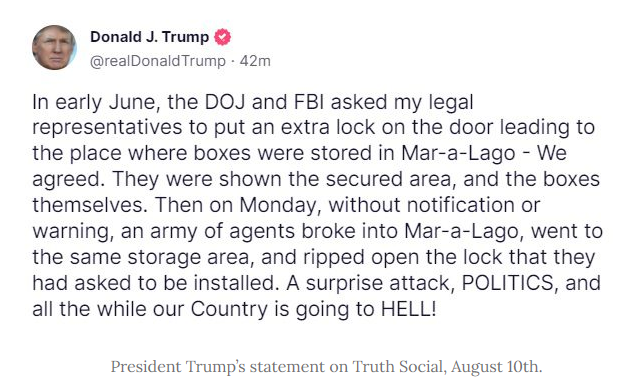Click 'Truth Social' in the caption
631x386 pixels.
tap(399, 367)
